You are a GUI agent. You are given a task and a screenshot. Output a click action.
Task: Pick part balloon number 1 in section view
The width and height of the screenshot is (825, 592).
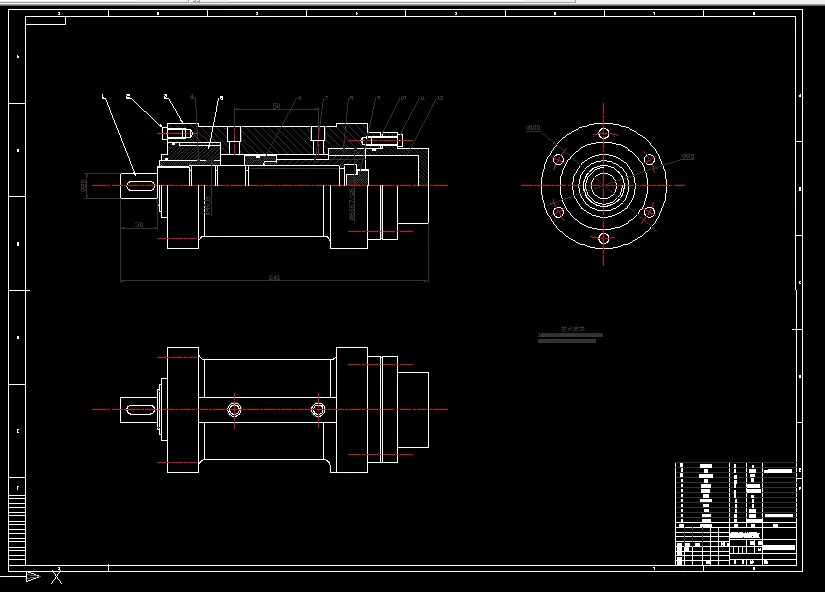tap(104, 96)
